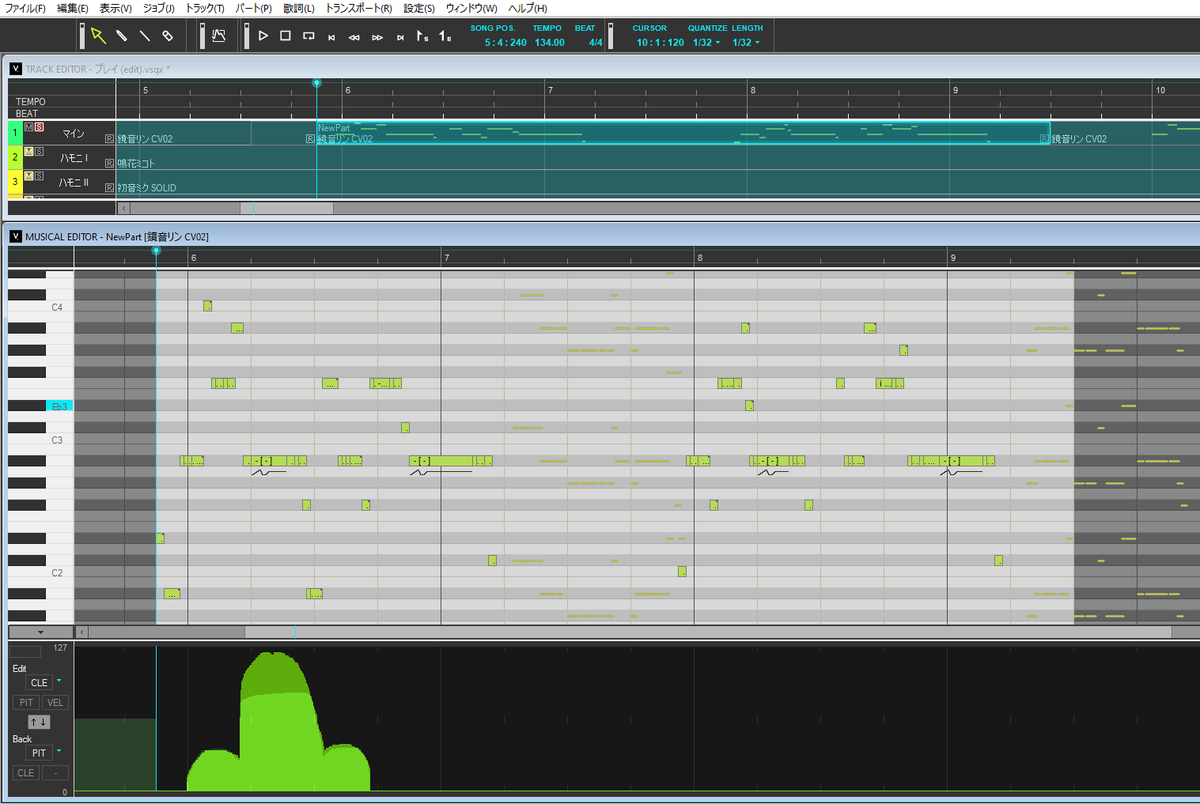Toggle render button on track 1 マイン

(109, 139)
